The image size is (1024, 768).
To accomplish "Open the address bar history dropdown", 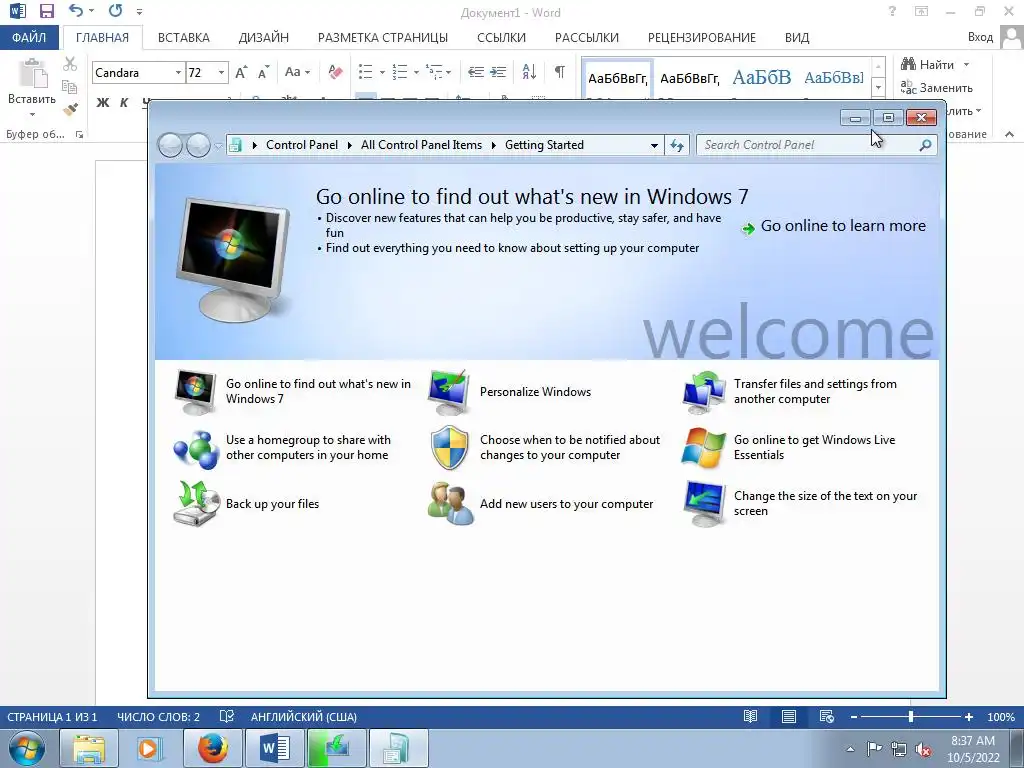I will (654, 145).
